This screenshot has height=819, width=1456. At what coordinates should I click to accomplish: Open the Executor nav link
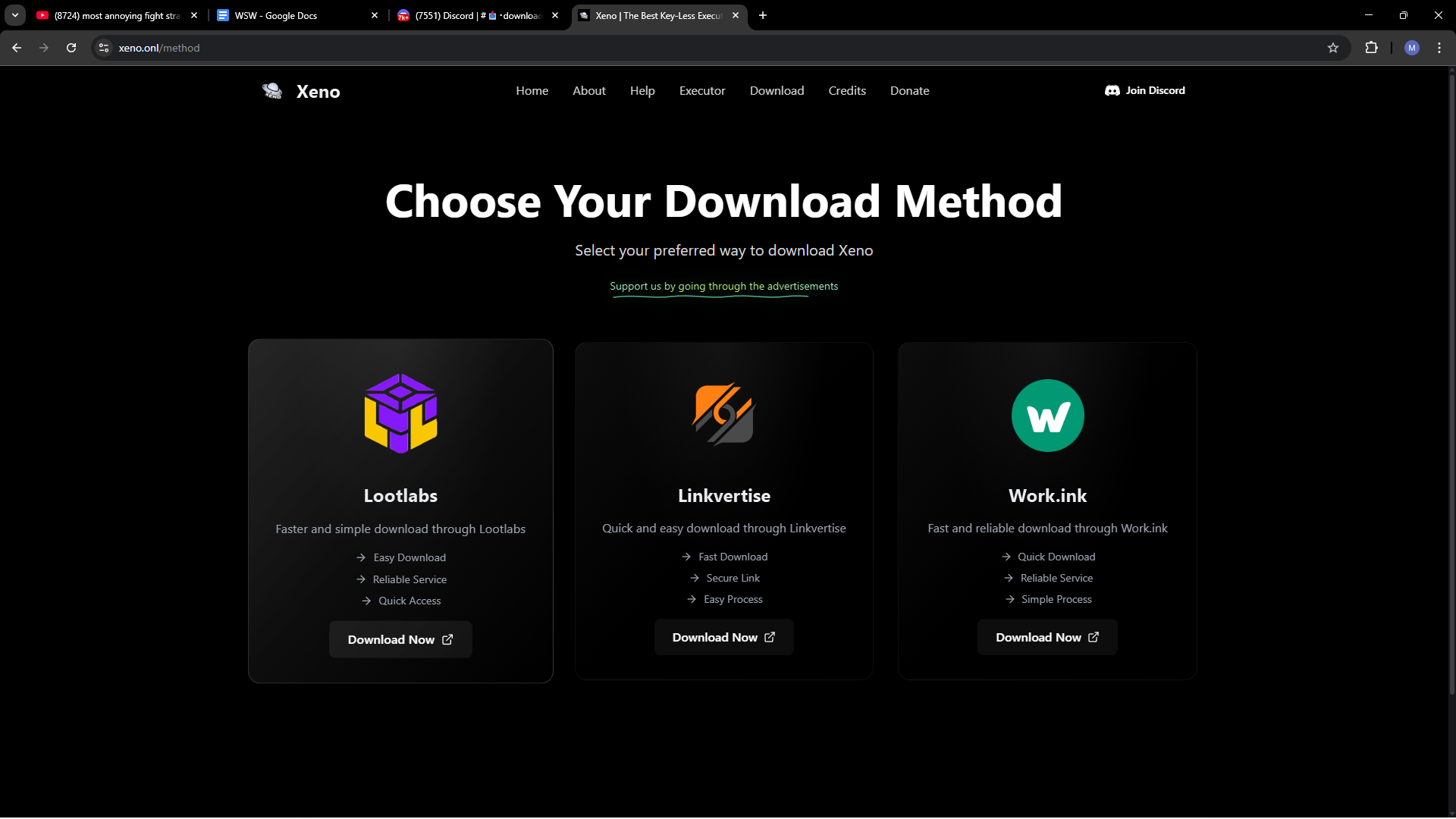point(702,91)
